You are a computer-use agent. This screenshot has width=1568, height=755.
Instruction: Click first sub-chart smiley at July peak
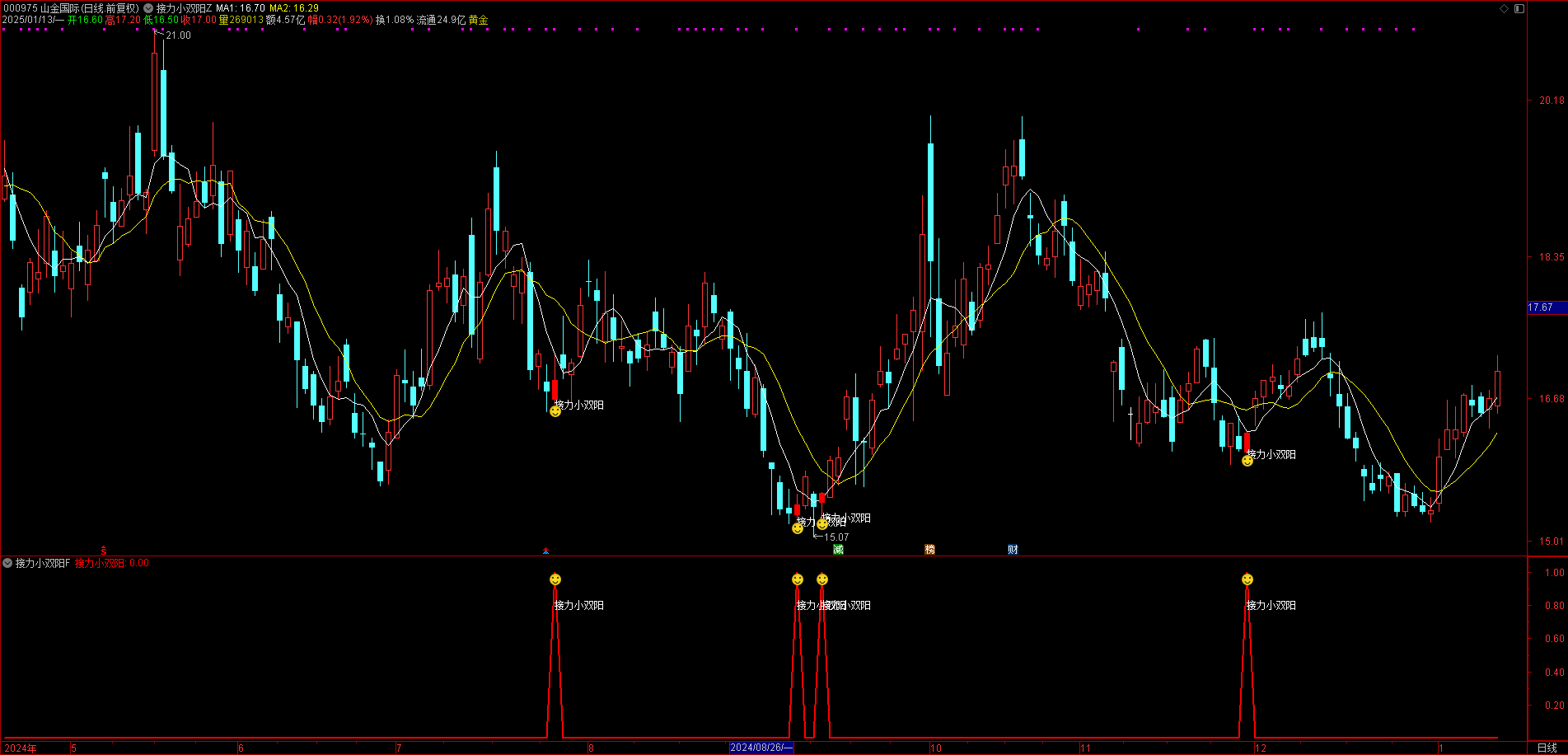[x=555, y=579]
